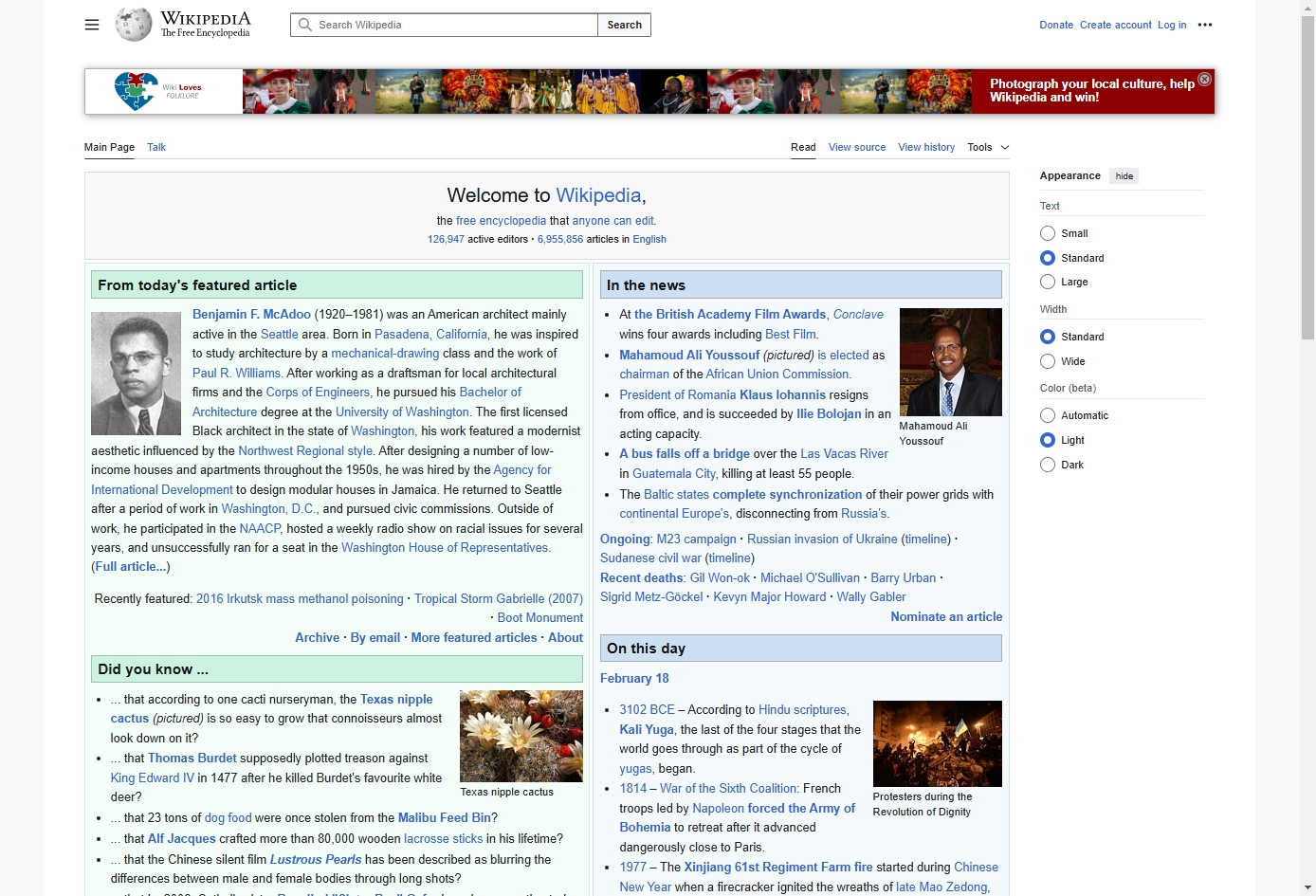
Task: Select Small text size
Action: pos(1048,233)
